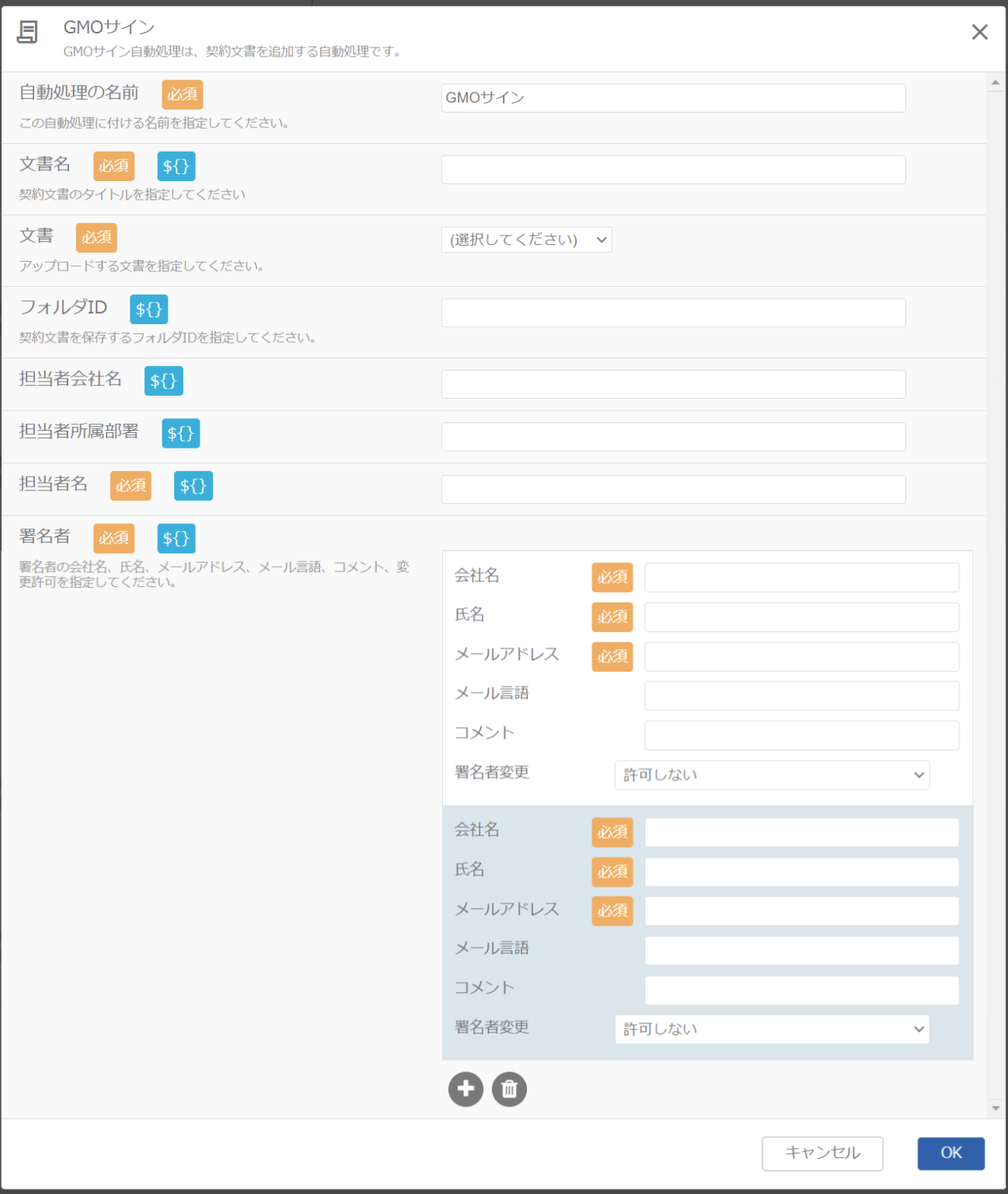Click first signer's 会社名 field

(801, 578)
